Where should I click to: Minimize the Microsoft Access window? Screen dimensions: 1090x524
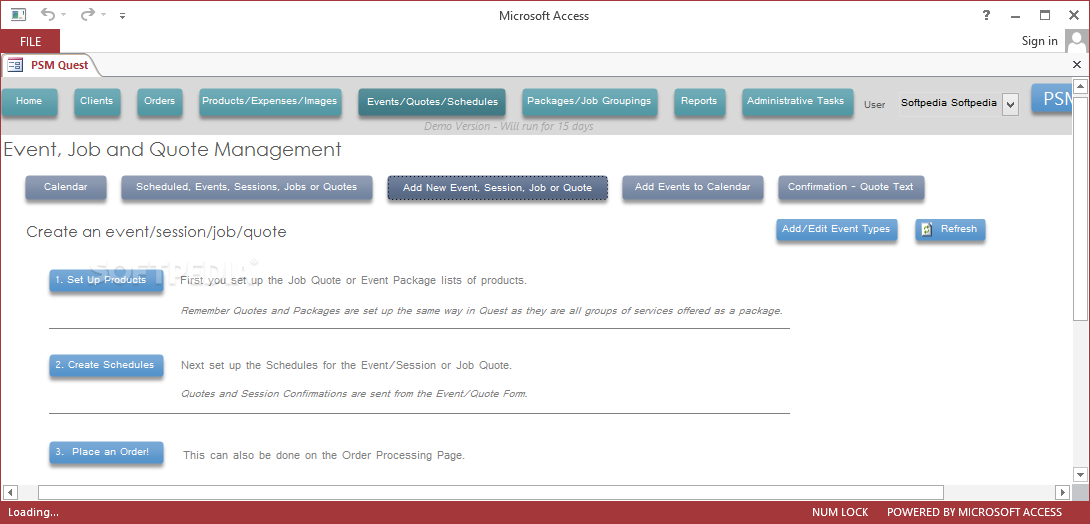[x=1016, y=15]
